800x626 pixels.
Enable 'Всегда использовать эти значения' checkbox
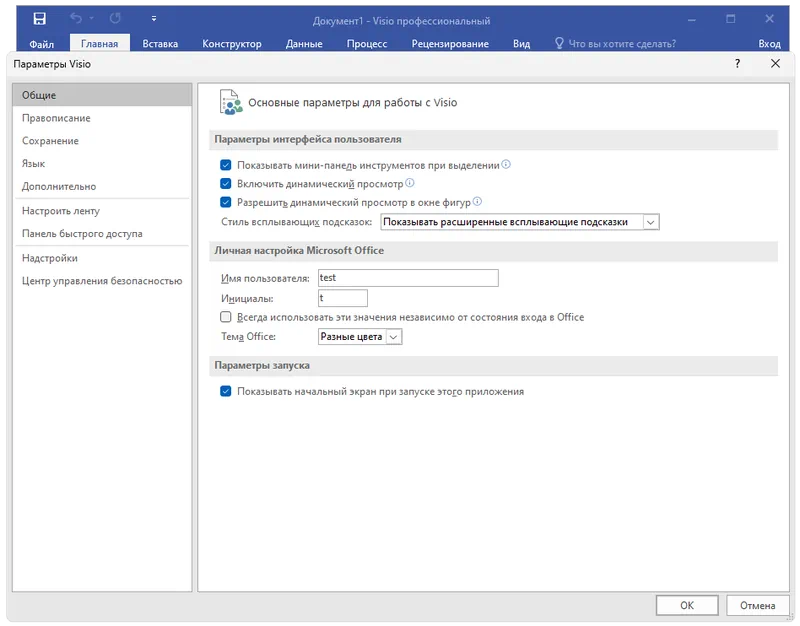(226, 317)
